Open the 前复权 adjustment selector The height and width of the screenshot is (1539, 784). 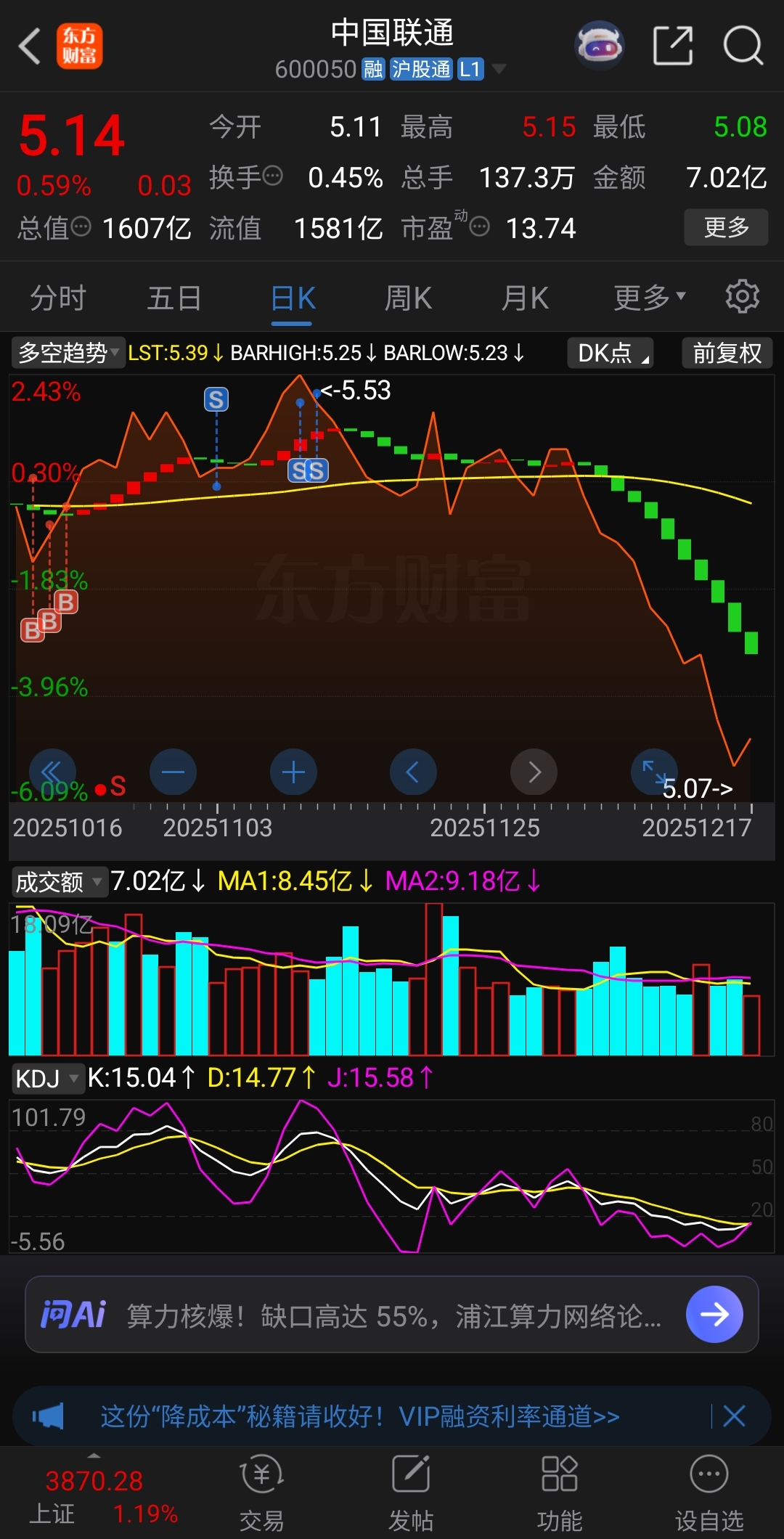tap(727, 353)
